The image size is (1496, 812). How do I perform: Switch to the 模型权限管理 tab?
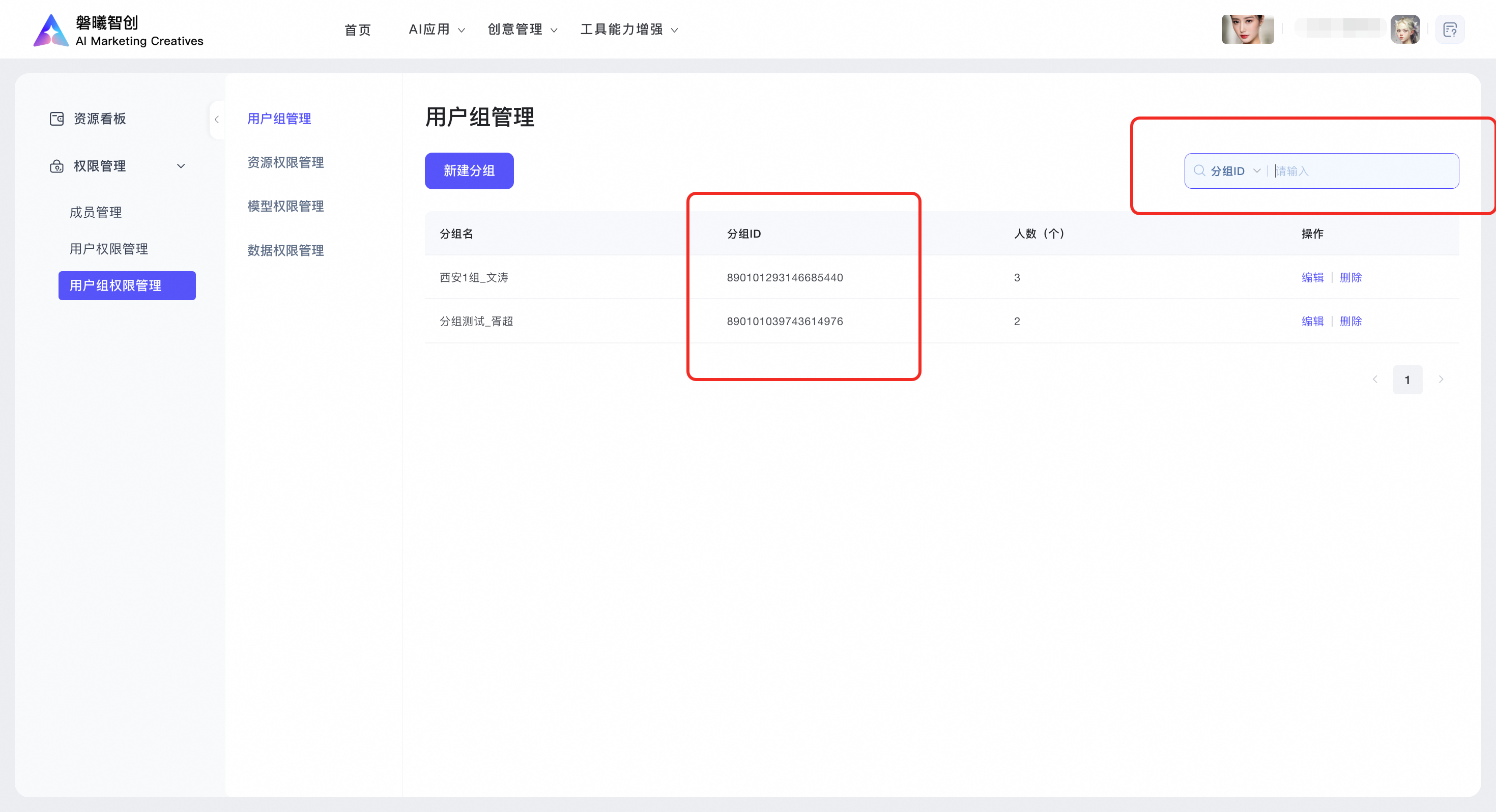point(286,206)
